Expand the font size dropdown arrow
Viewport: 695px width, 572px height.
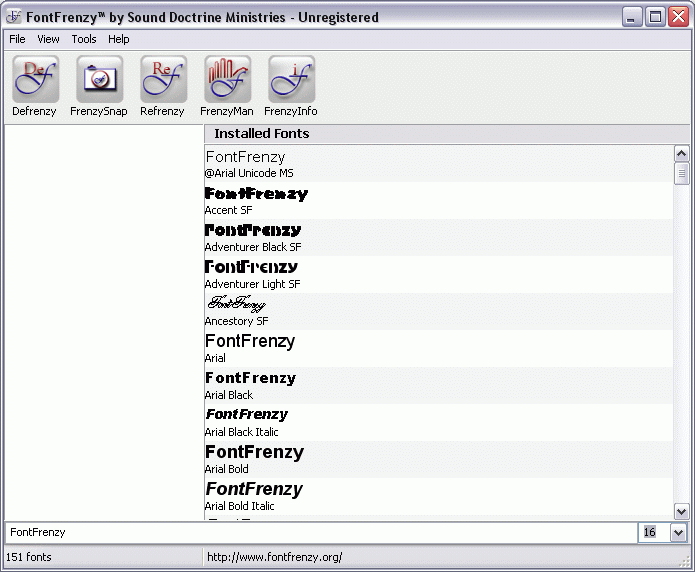(679, 533)
